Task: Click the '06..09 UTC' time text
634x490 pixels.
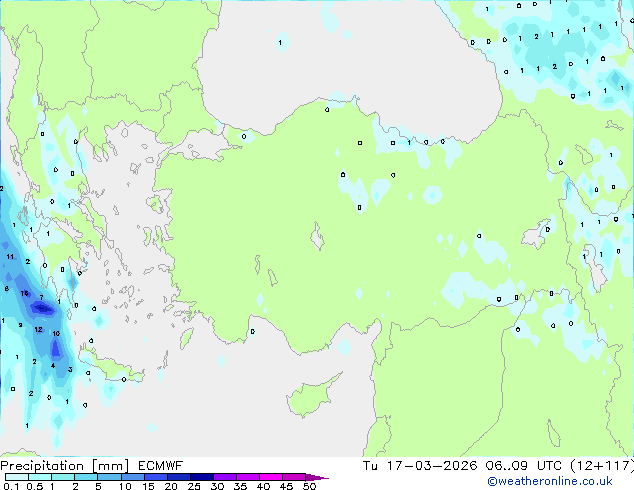Action: pyautogui.click(x=523, y=466)
